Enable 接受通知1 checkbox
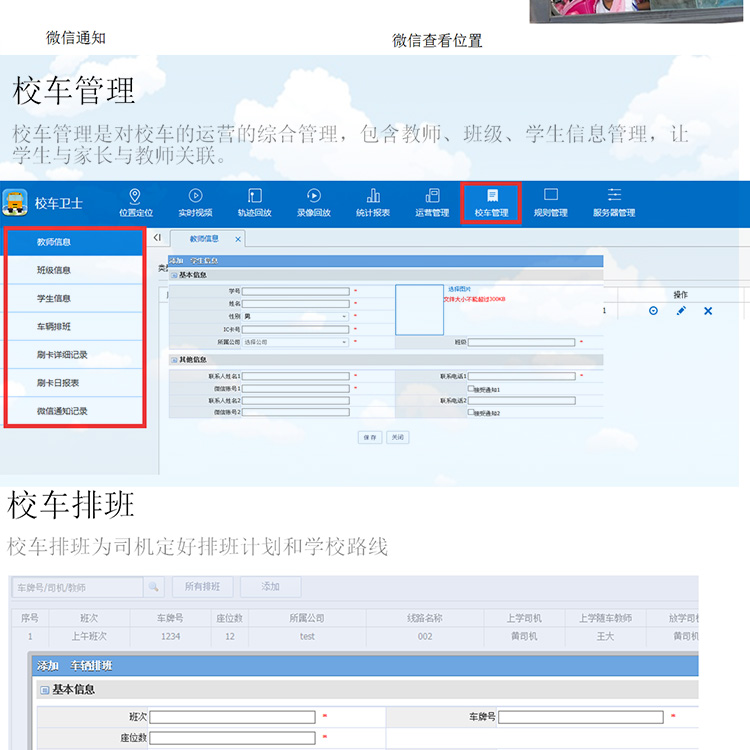Image resolution: width=750 pixels, height=750 pixels. pyautogui.click(x=471, y=389)
